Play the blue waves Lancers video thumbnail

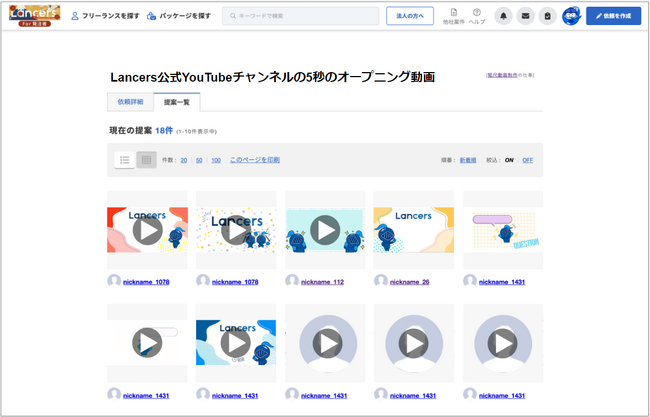click(x=236, y=342)
